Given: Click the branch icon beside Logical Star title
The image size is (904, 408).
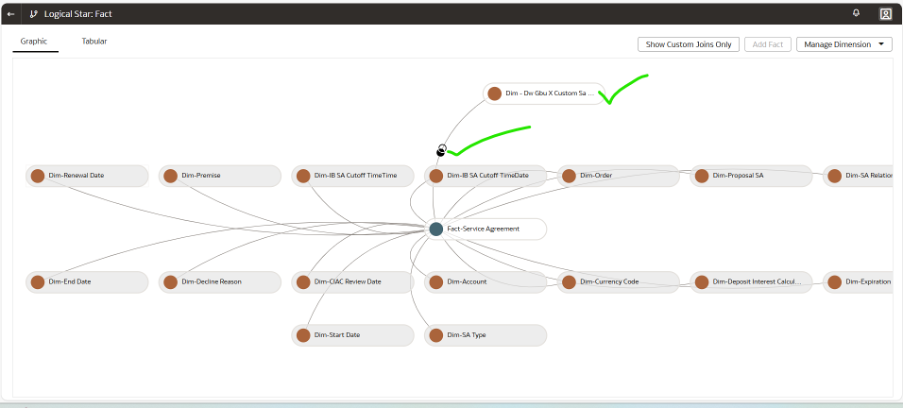Looking at the screenshot, I should [x=34, y=14].
